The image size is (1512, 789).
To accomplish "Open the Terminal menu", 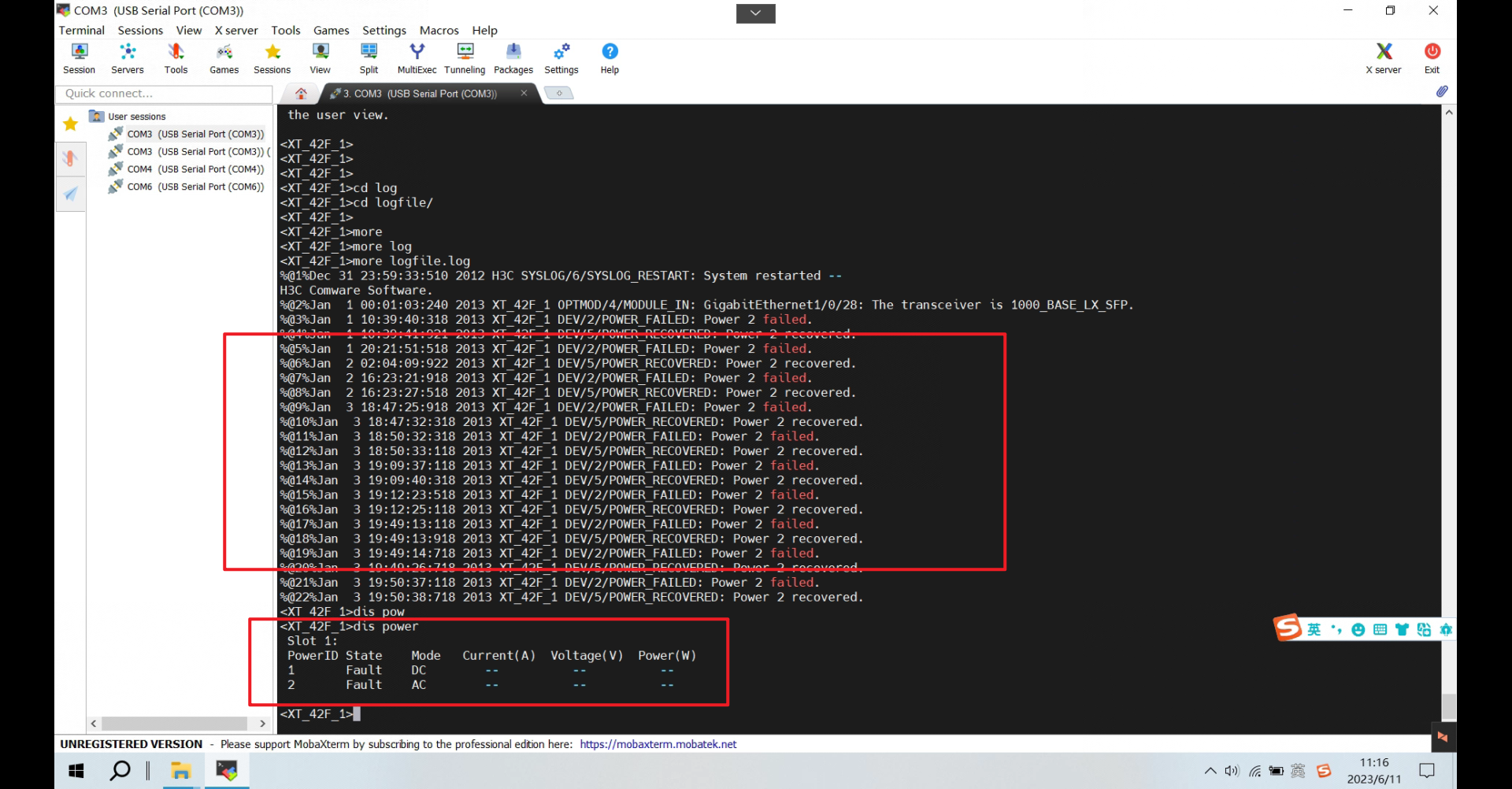I will [x=82, y=30].
